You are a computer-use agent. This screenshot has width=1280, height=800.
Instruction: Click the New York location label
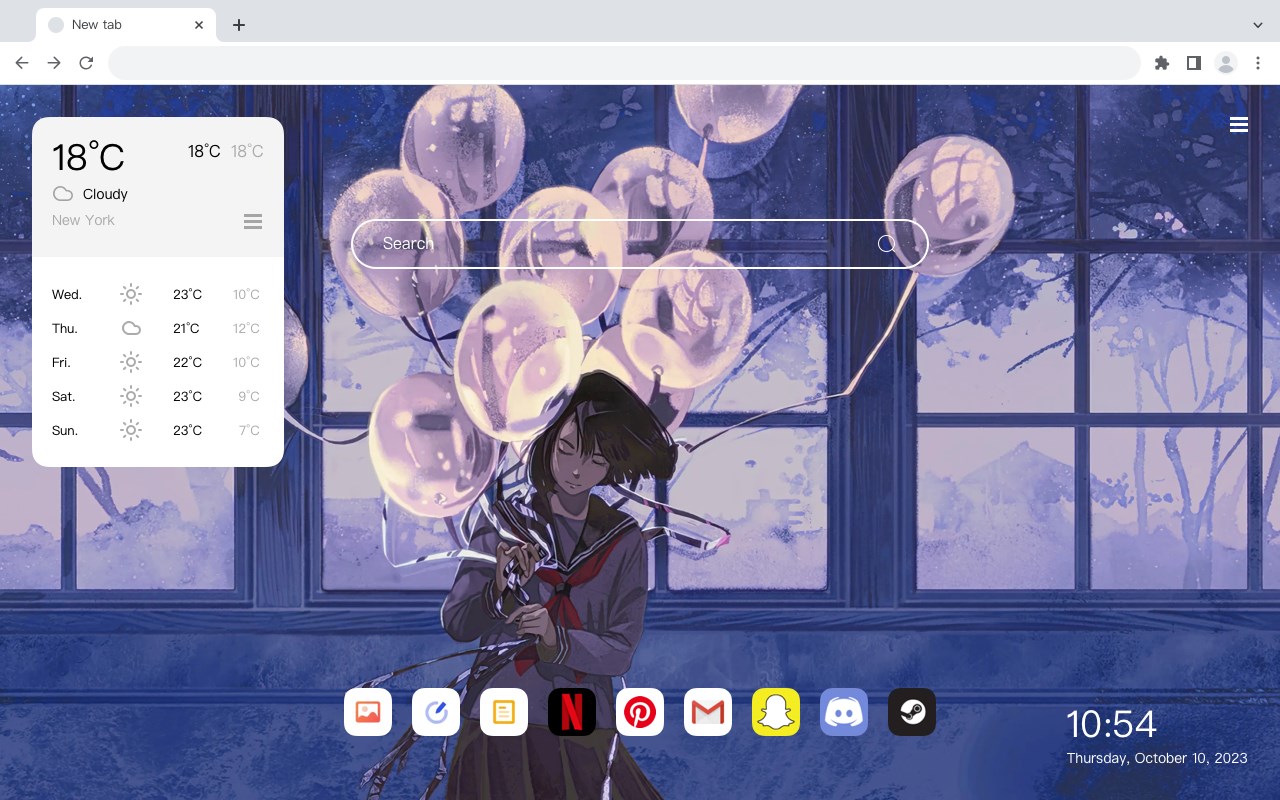click(83, 220)
